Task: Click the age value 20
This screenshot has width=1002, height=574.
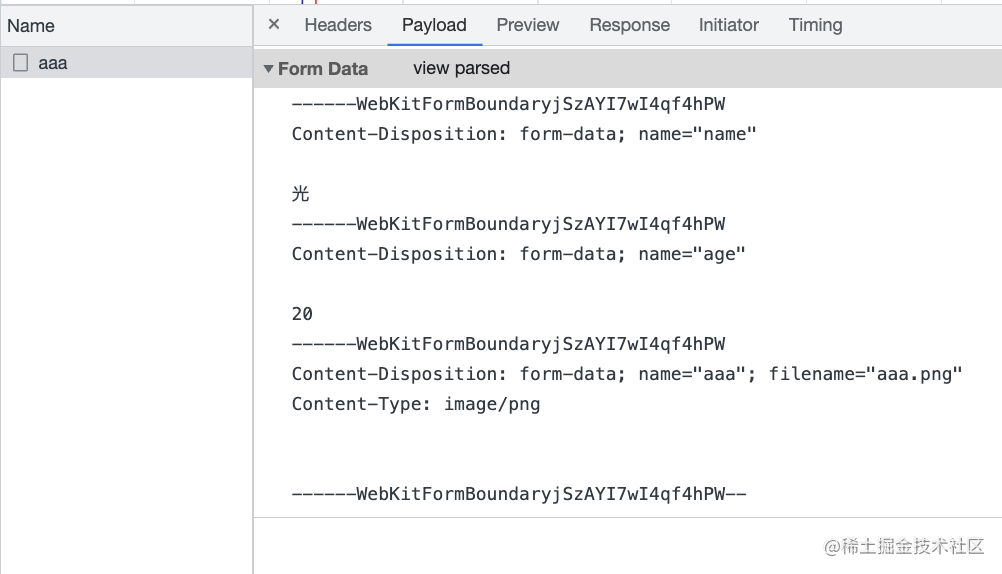Action: click(302, 314)
